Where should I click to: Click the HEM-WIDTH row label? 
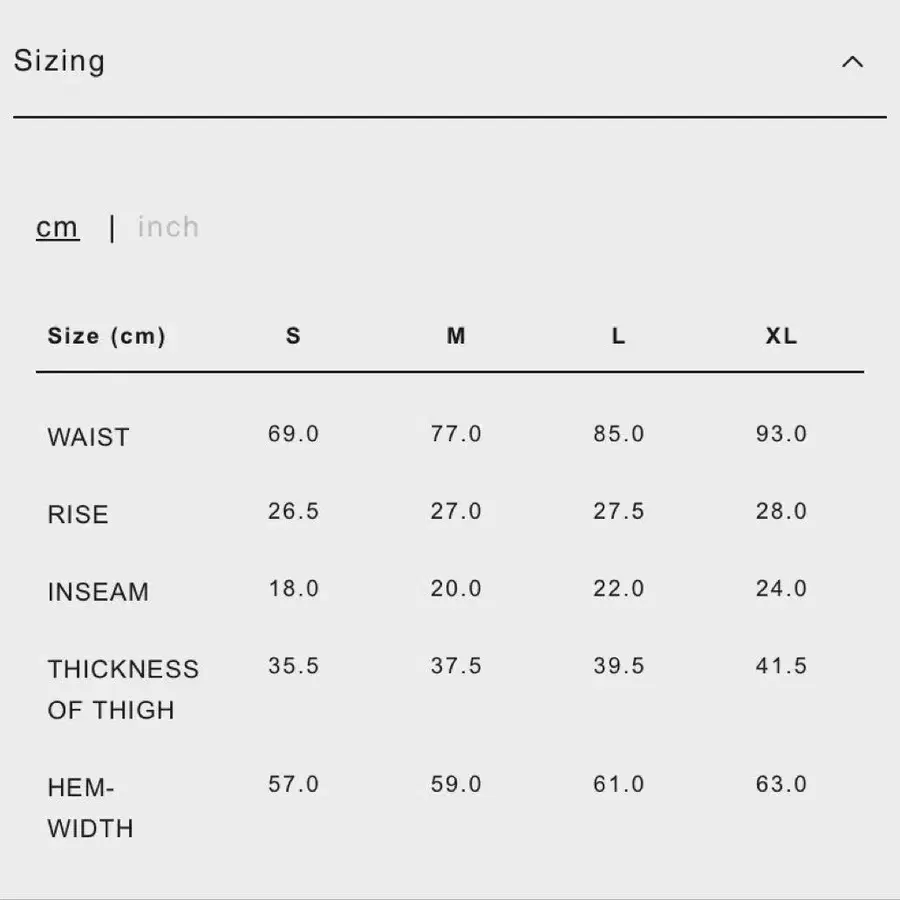pos(91,808)
